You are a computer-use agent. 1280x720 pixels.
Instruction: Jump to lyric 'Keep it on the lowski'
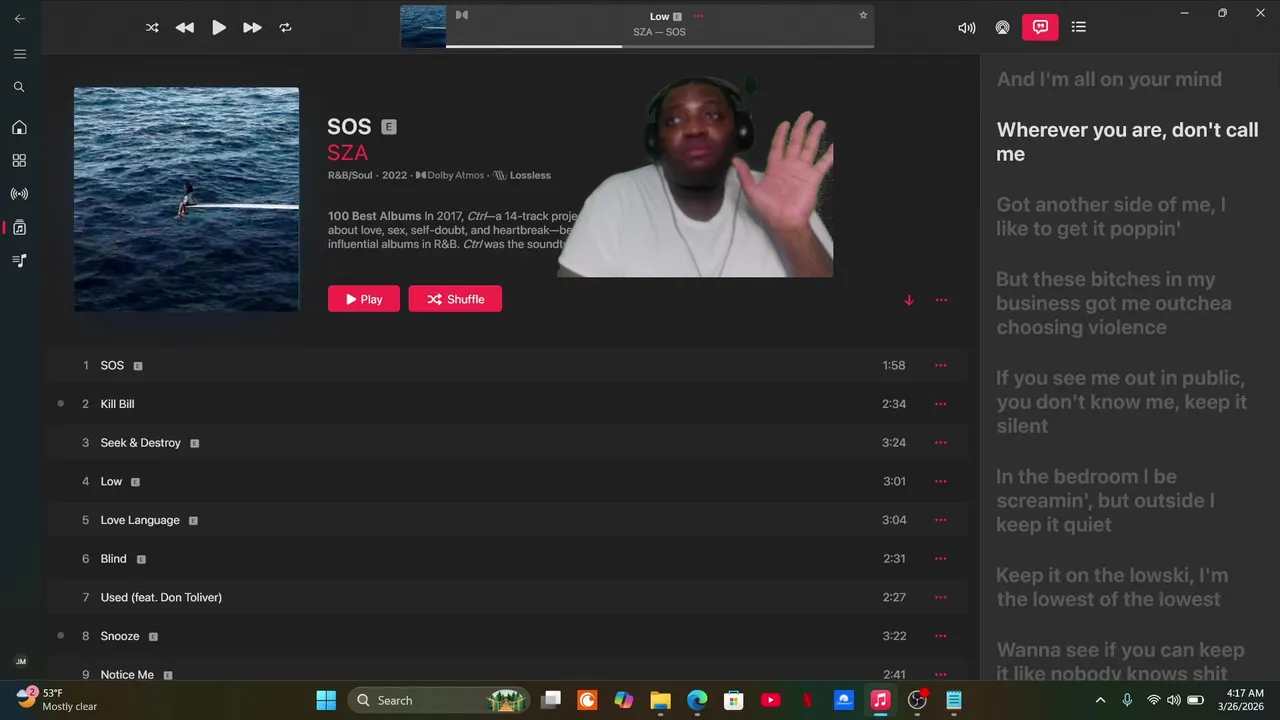[1112, 587]
